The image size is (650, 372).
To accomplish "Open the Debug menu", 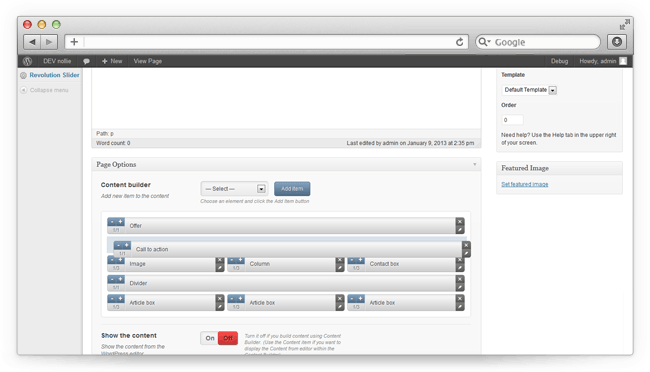I will [x=559, y=61].
